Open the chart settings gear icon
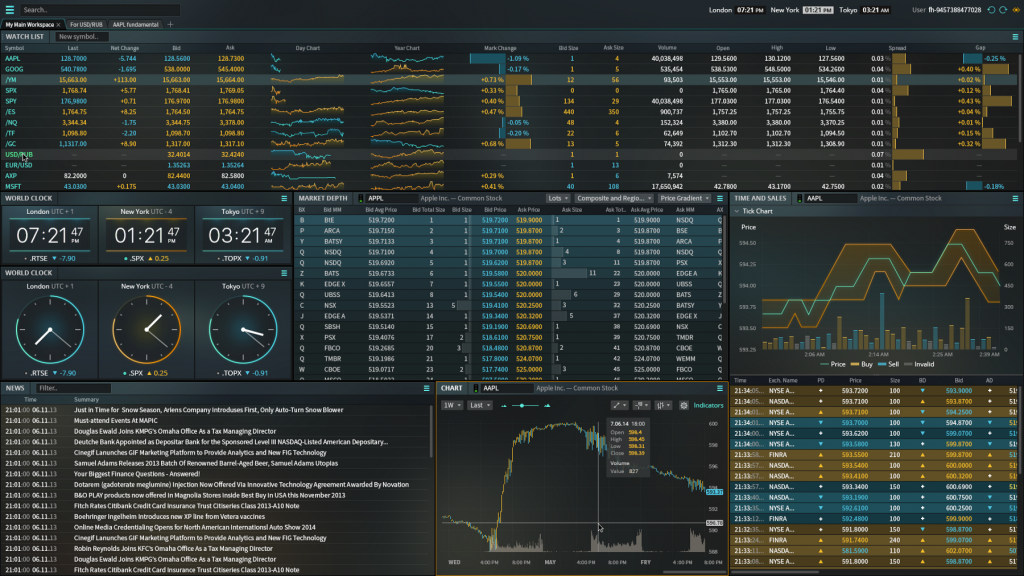1024x576 pixels. [683, 406]
